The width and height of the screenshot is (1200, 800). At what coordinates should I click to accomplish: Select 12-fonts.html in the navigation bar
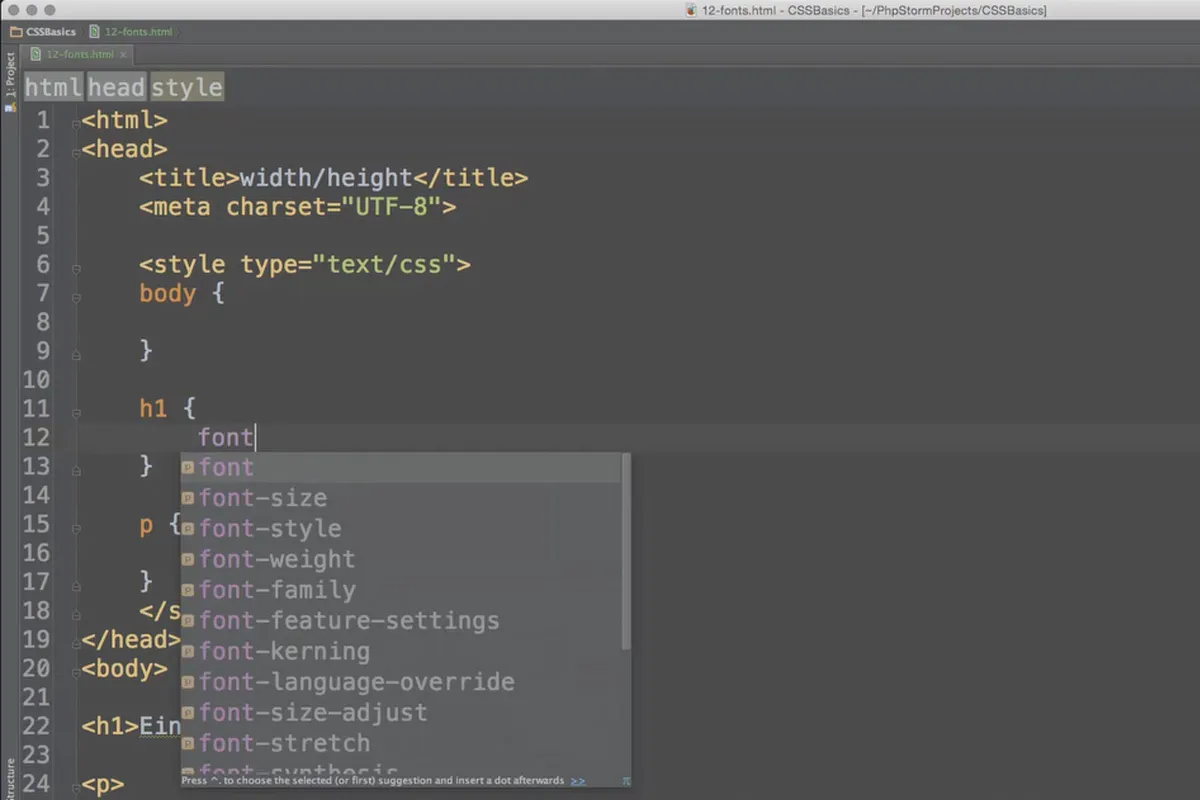[130, 32]
